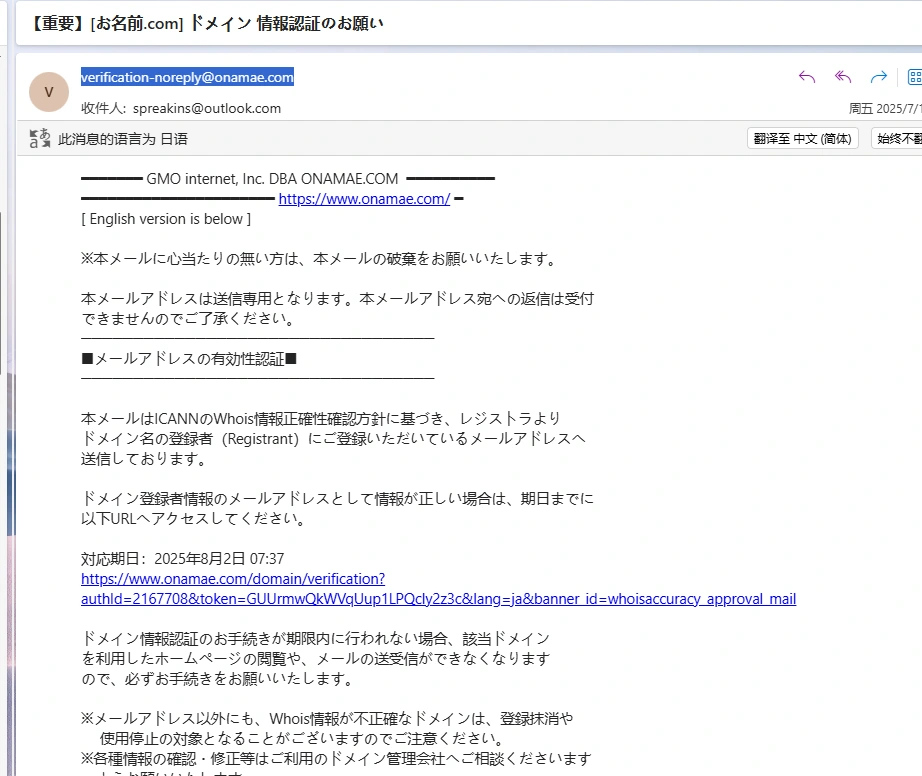Reply to this onamae.com email

pyautogui.click(x=807, y=77)
